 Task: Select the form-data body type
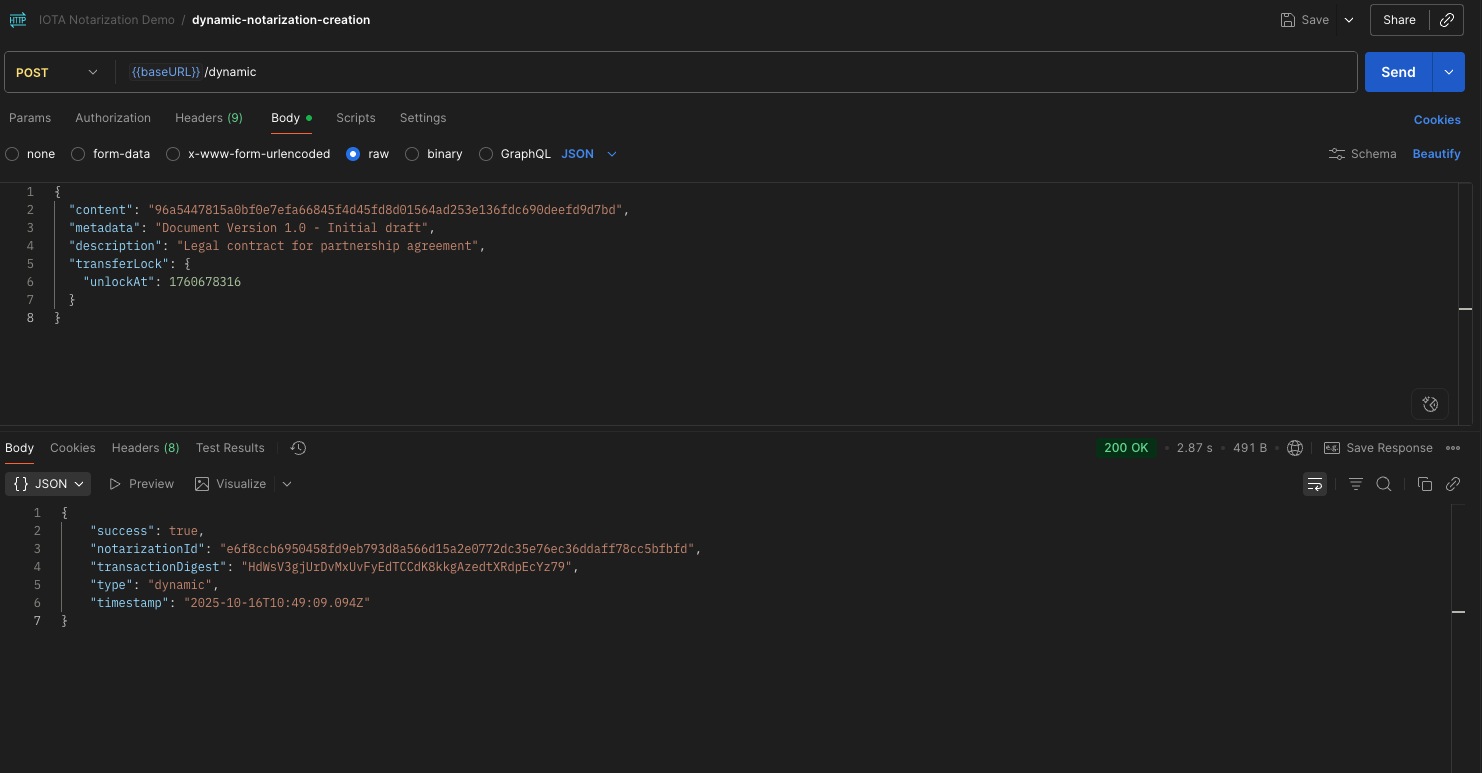click(x=77, y=154)
